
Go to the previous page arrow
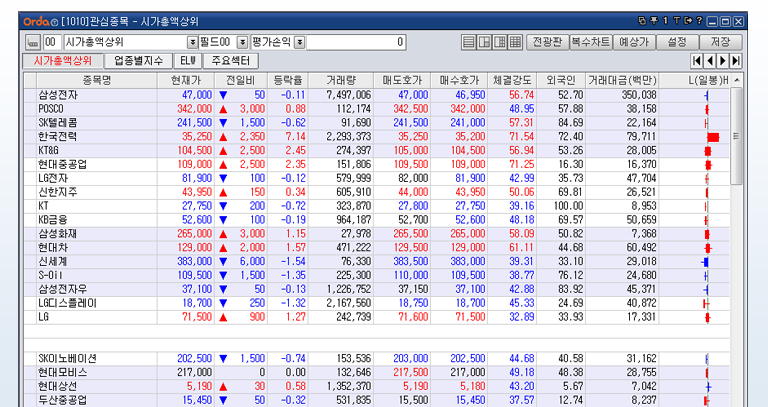coord(710,61)
